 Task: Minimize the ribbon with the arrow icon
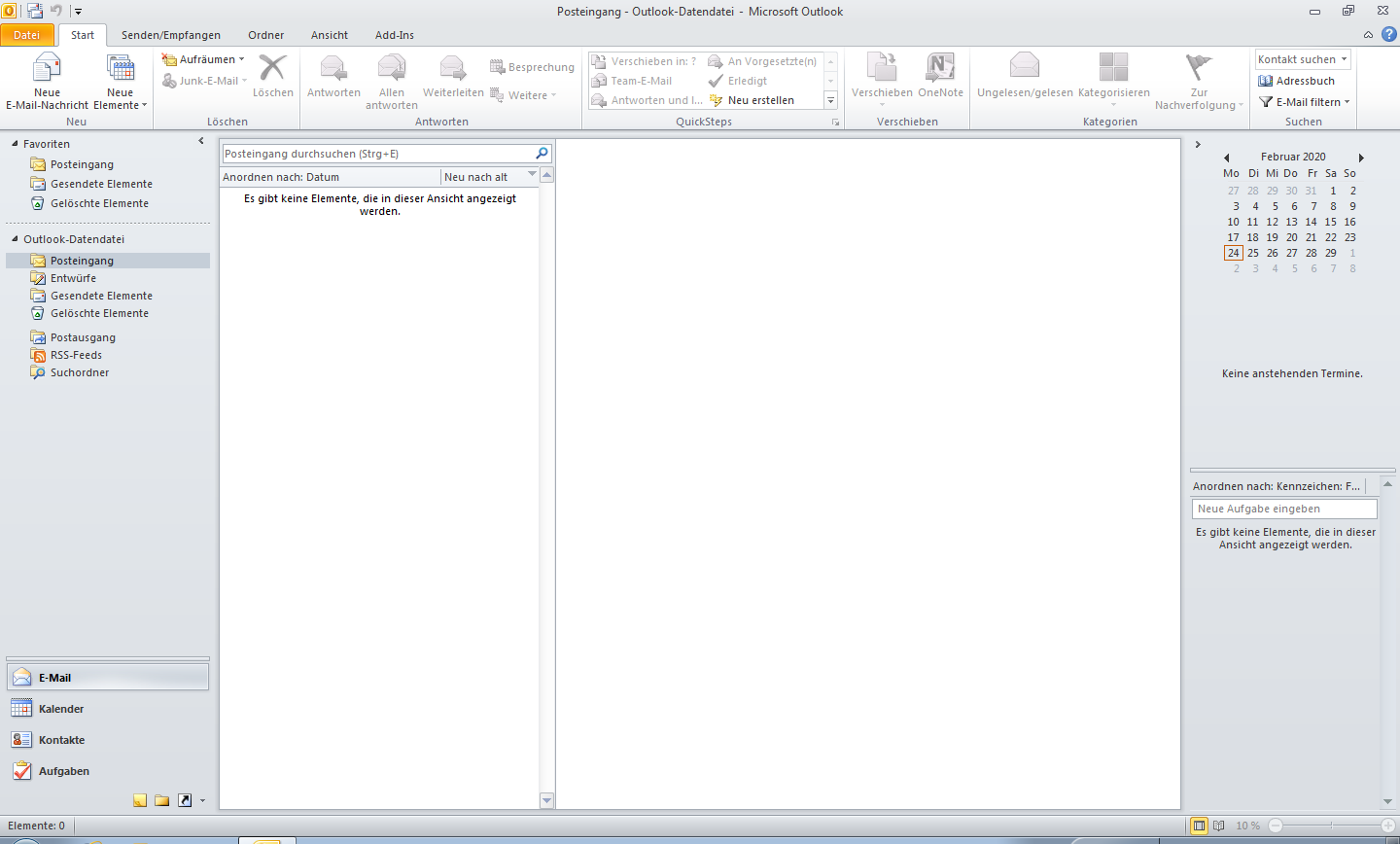(x=1368, y=35)
